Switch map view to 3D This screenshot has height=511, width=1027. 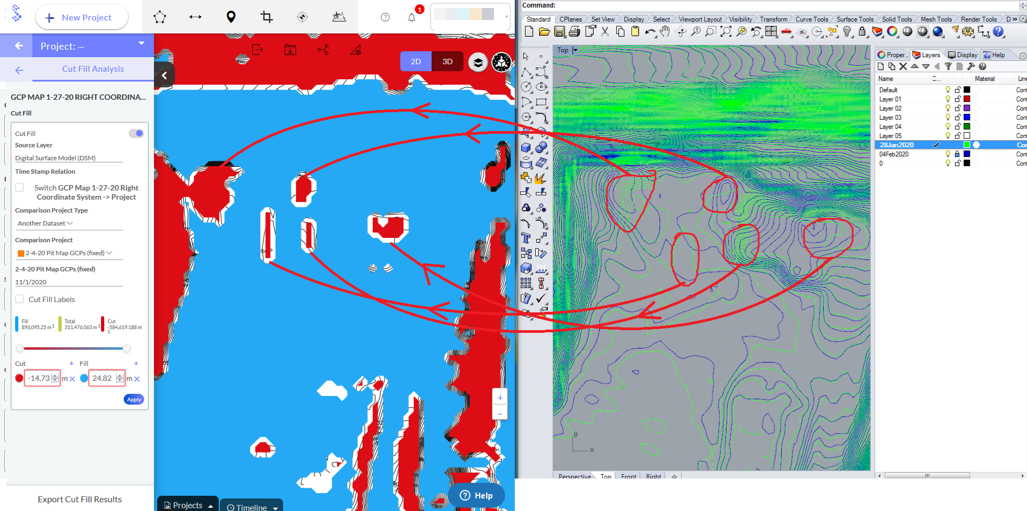click(x=447, y=62)
